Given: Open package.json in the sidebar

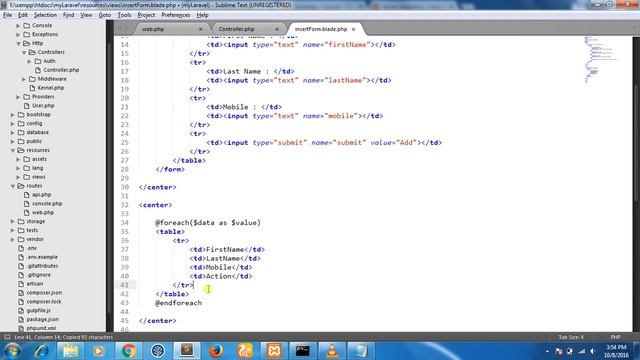Looking at the screenshot, I should (42, 320).
